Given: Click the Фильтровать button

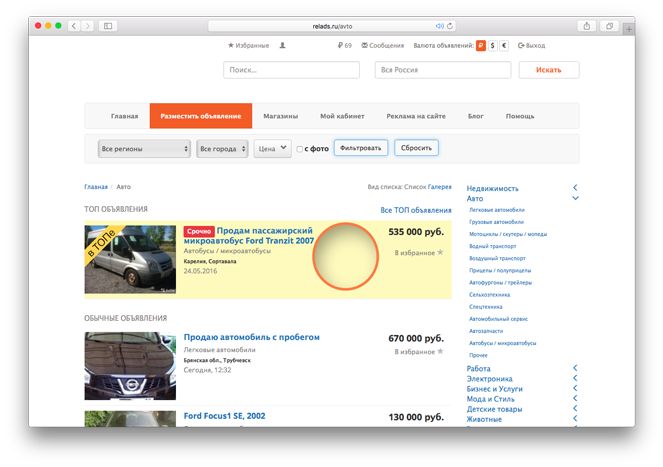Looking at the screenshot, I should coord(361,148).
